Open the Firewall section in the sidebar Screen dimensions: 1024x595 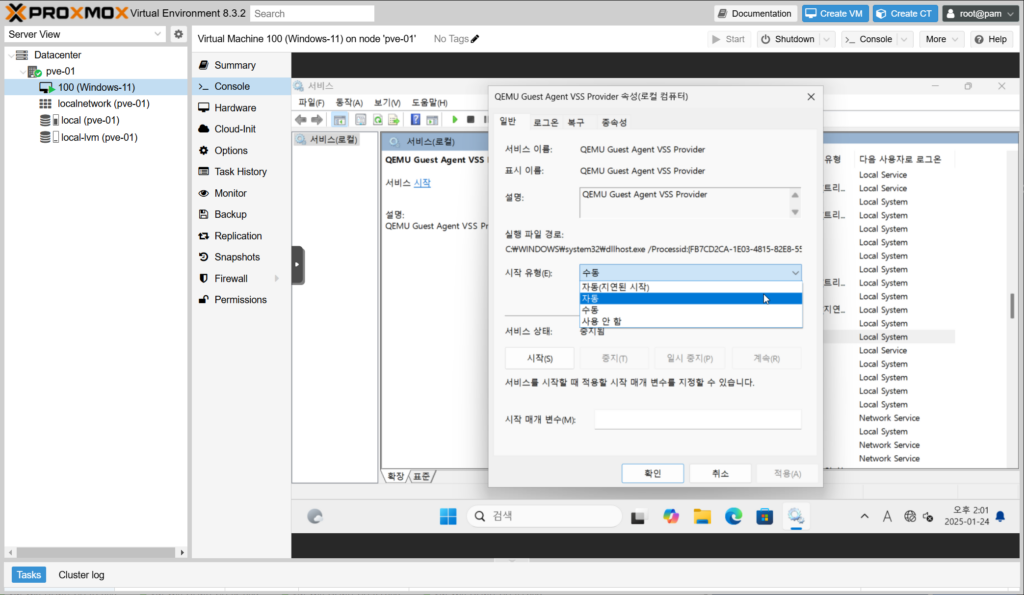coord(230,278)
